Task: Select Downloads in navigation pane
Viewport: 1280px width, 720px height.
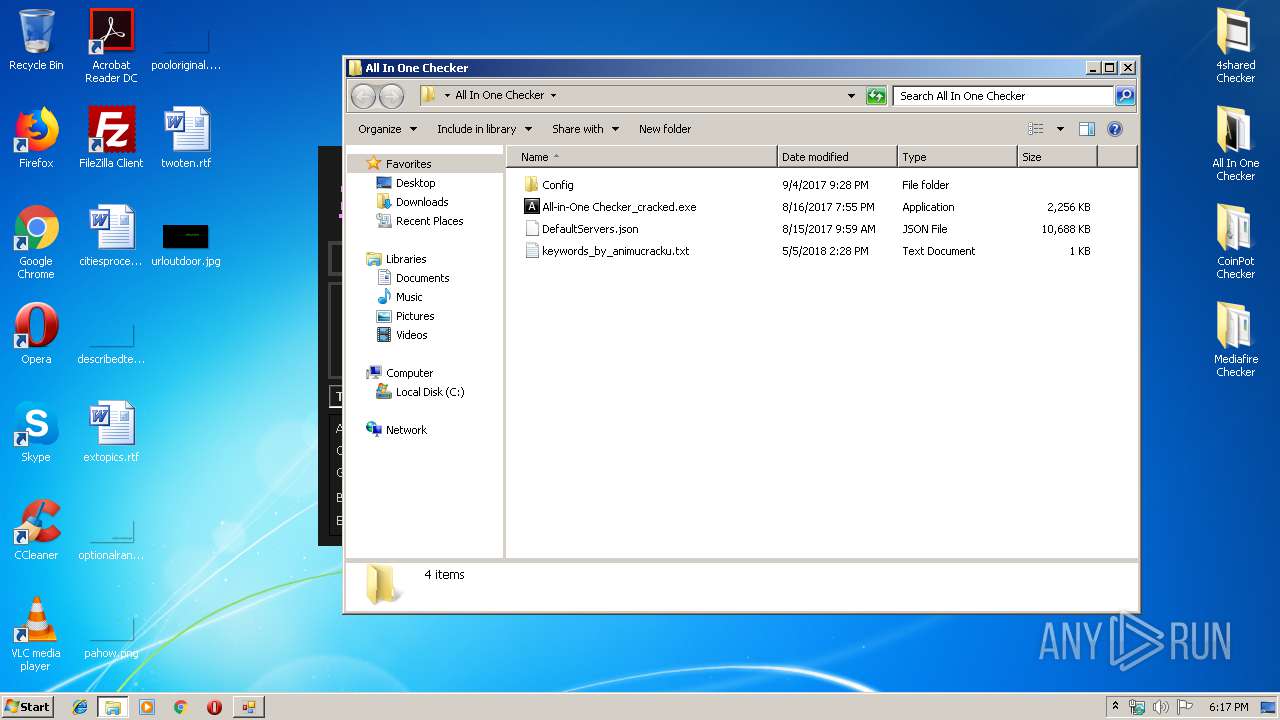Action: click(x=421, y=202)
